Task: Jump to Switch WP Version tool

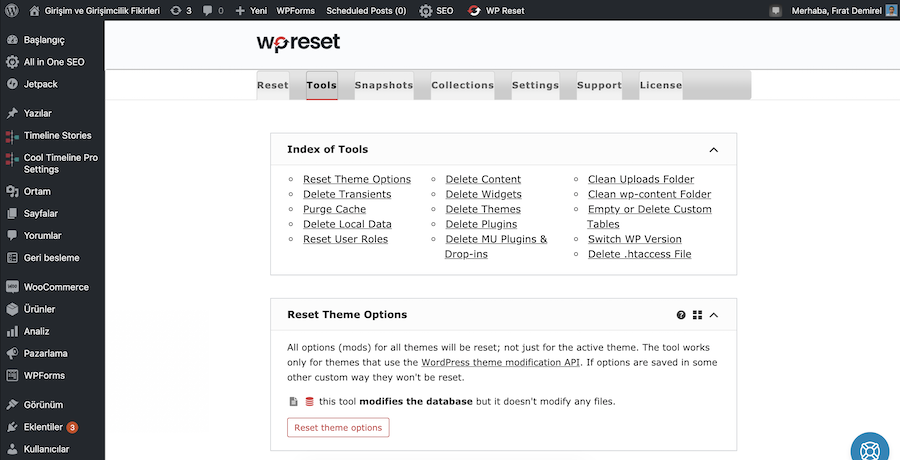Action: pos(635,239)
